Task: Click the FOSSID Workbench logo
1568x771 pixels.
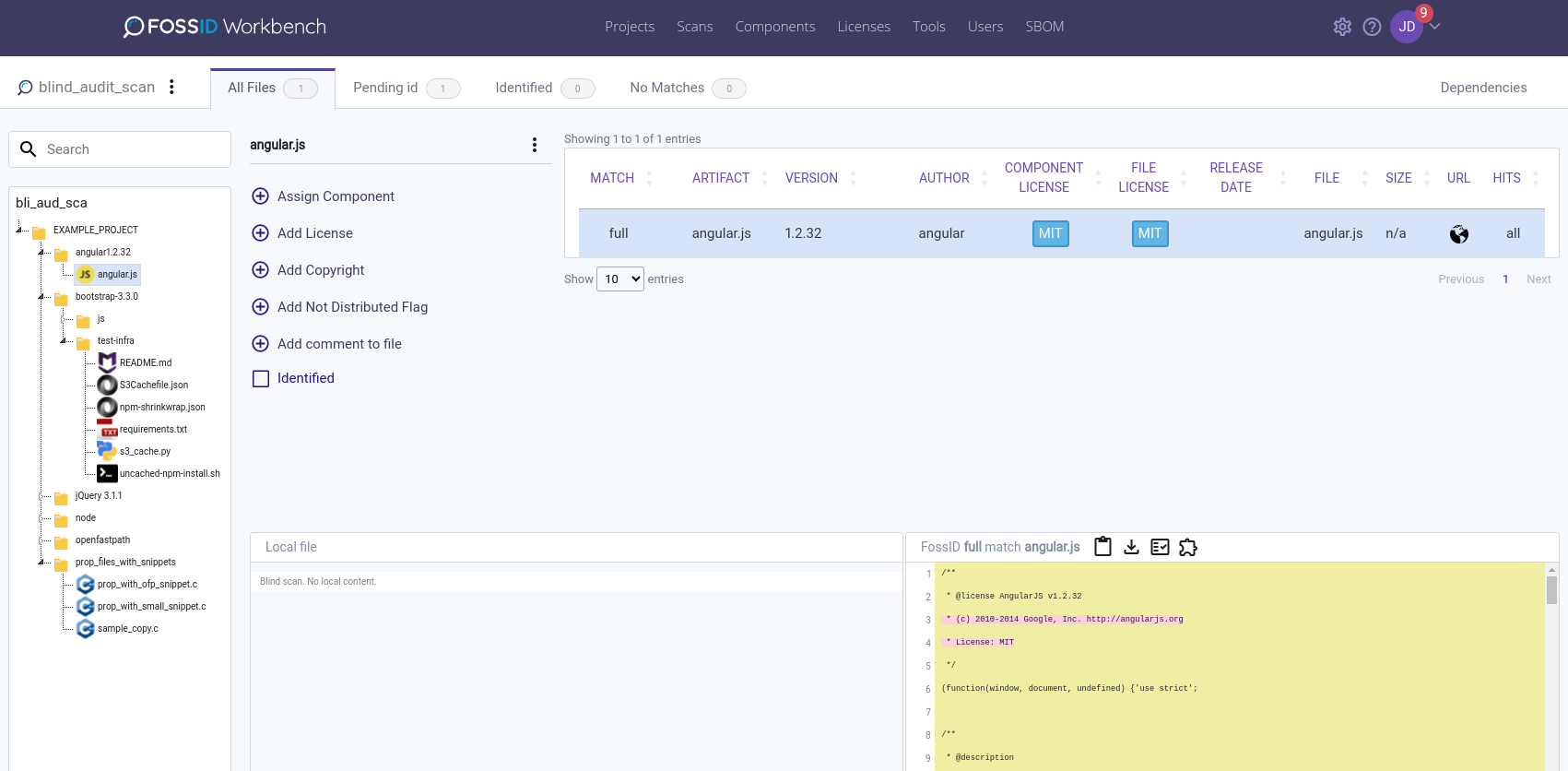Action: 225,27
